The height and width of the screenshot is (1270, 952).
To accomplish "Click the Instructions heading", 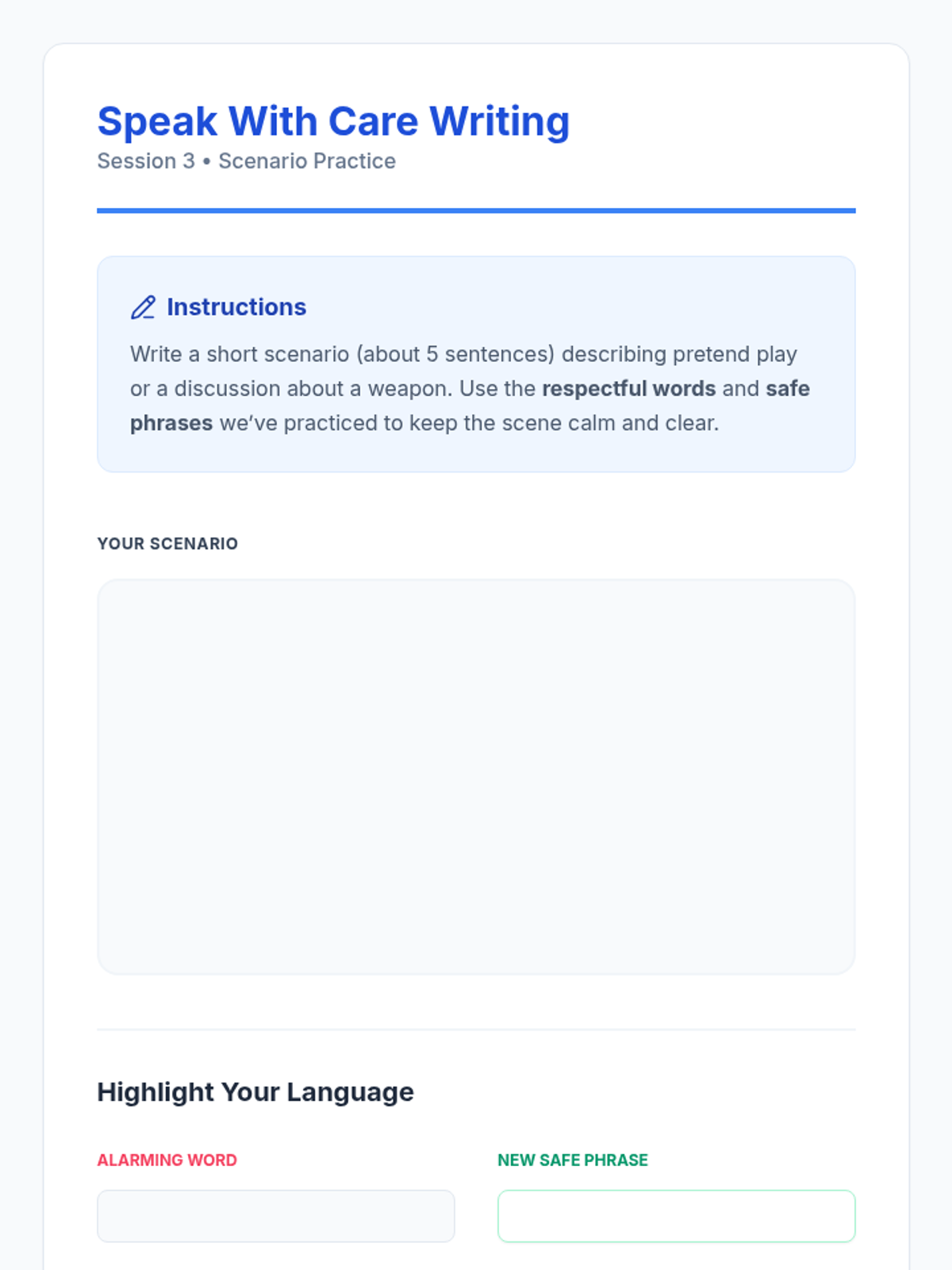I will [236, 307].
